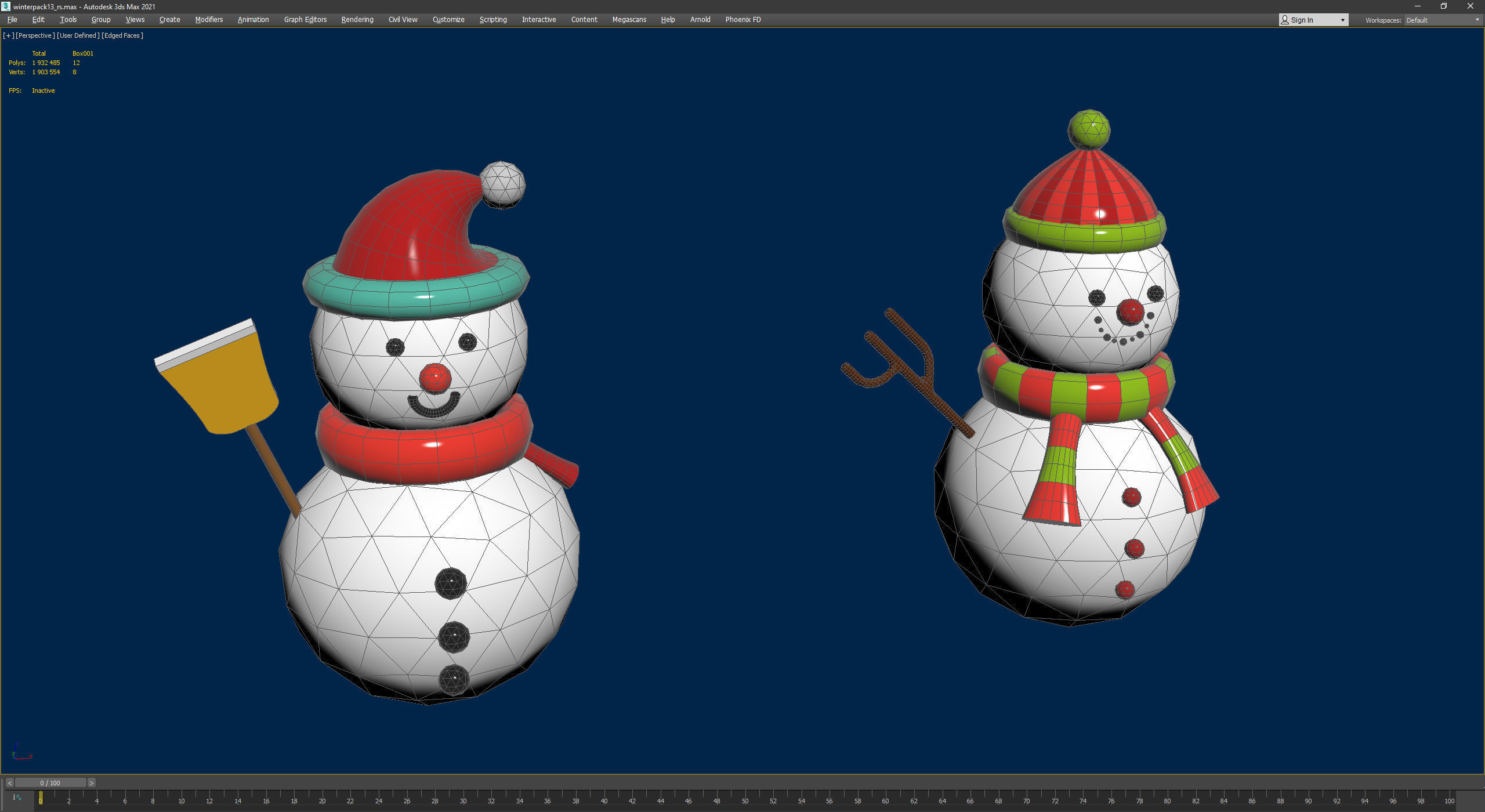Open the Arnold menu

tap(700, 20)
